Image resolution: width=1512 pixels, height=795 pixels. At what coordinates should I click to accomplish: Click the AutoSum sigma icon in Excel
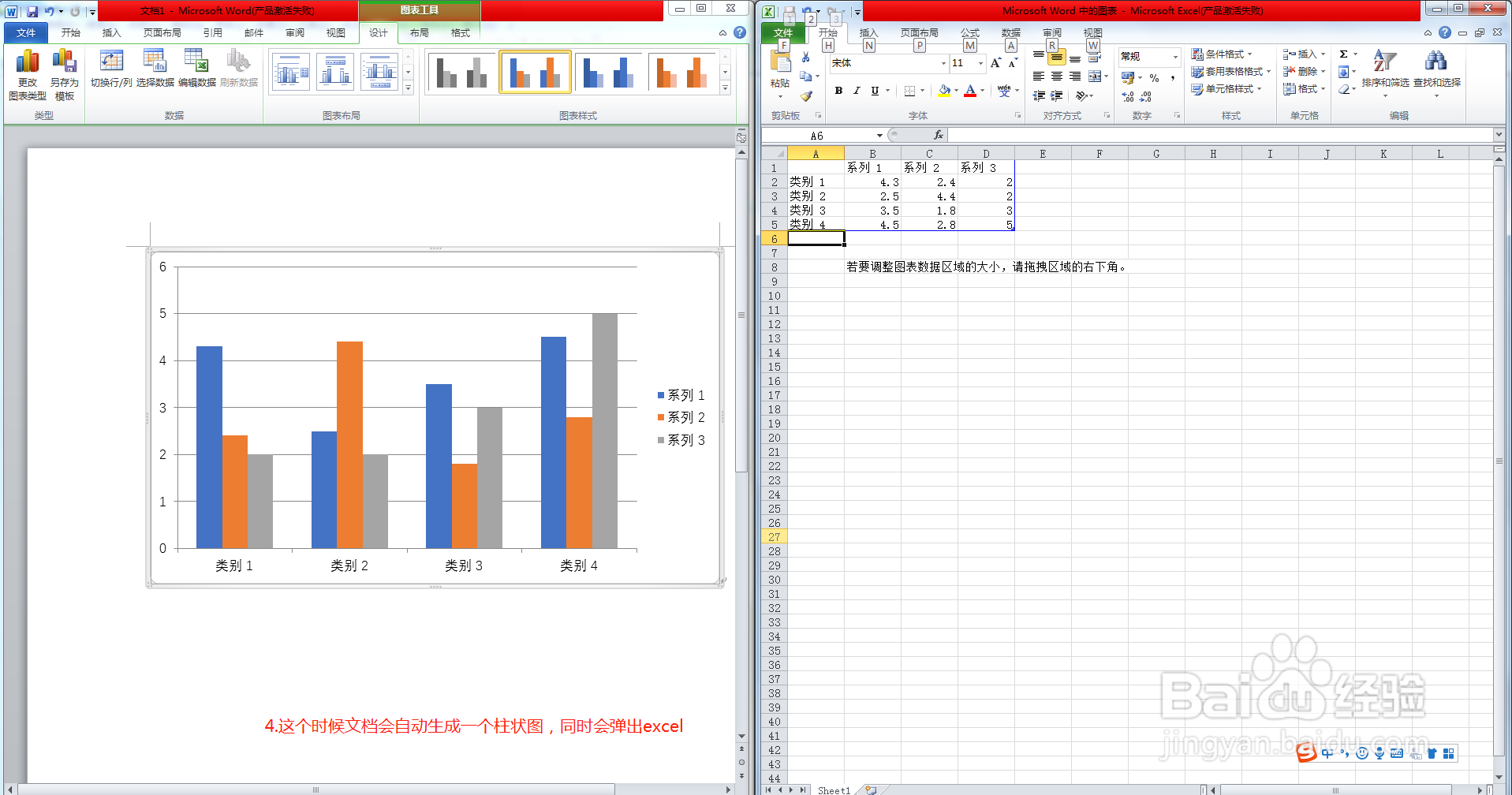pyautogui.click(x=1343, y=54)
